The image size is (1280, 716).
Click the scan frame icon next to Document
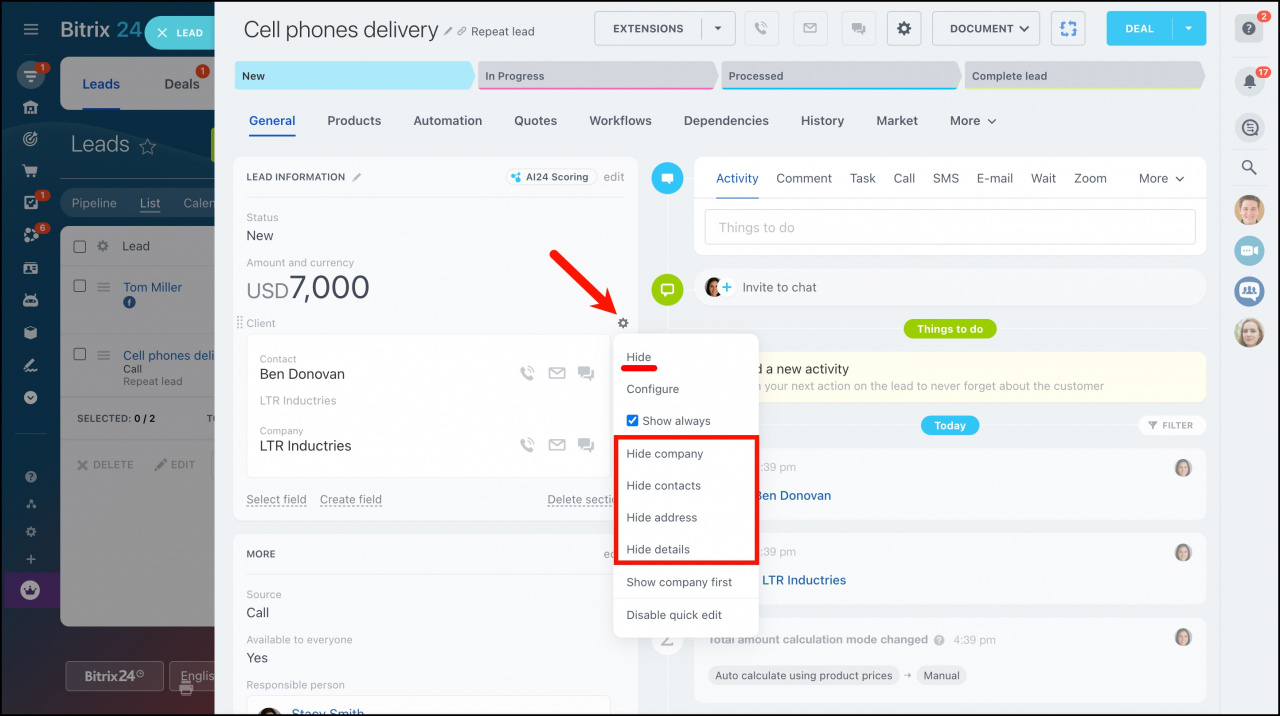tap(1068, 29)
